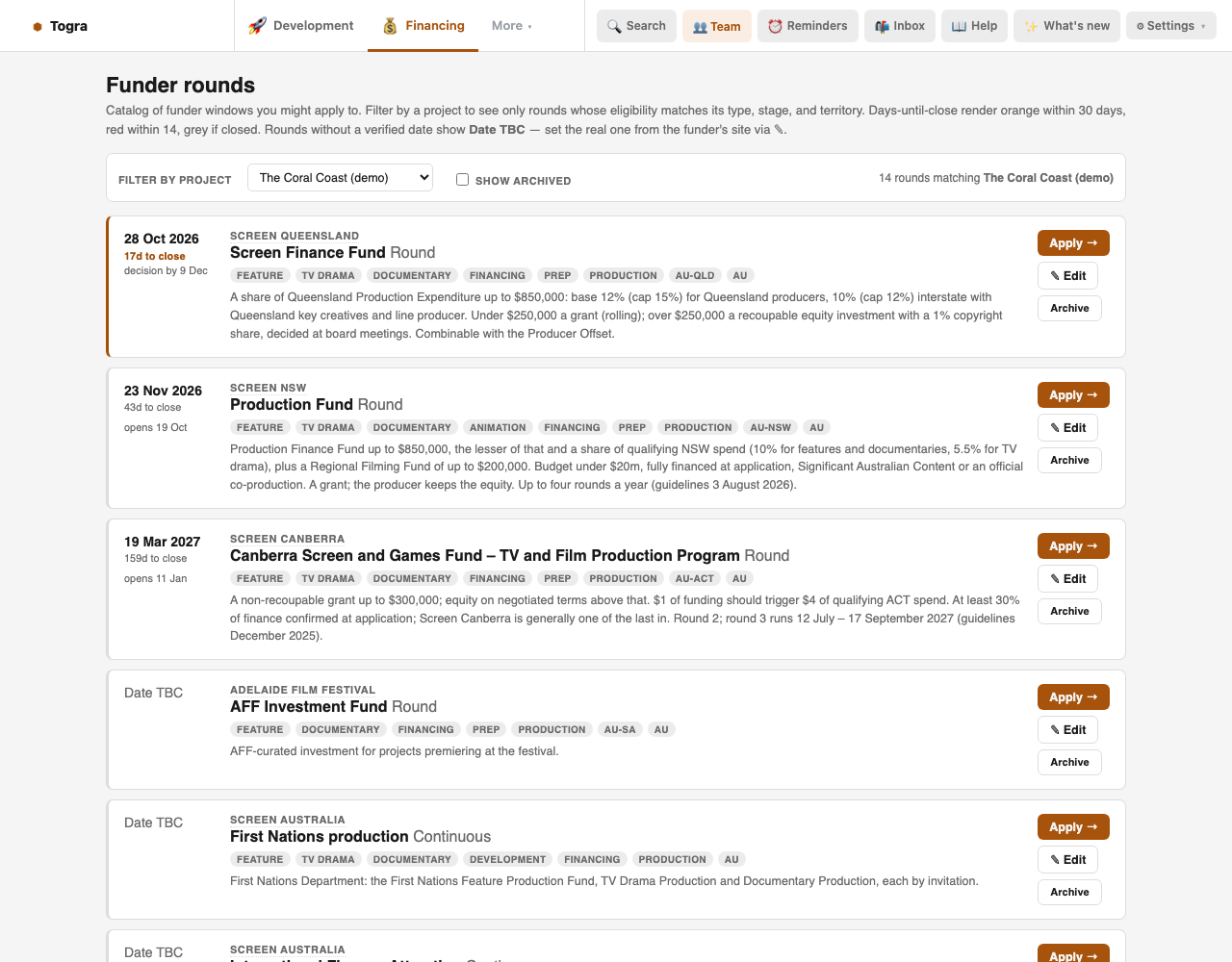Archive the AFF Investment Fund round
The image size is (1232, 962).
pyautogui.click(x=1069, y=762)
